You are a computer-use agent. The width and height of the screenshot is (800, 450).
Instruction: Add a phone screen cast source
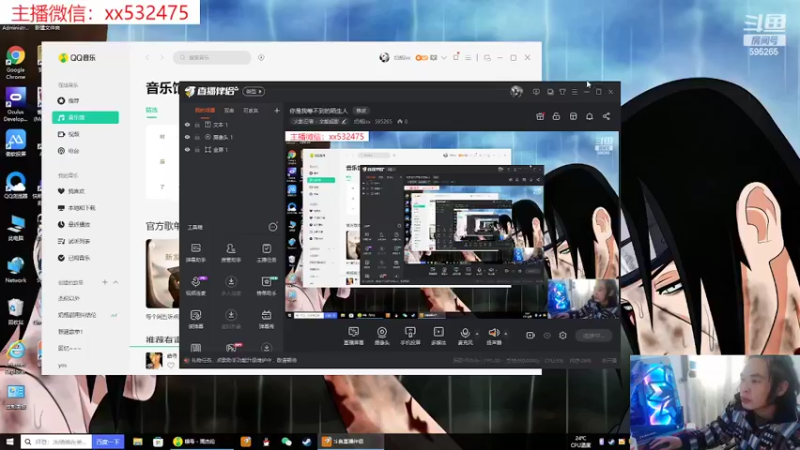tap(410, 336)
